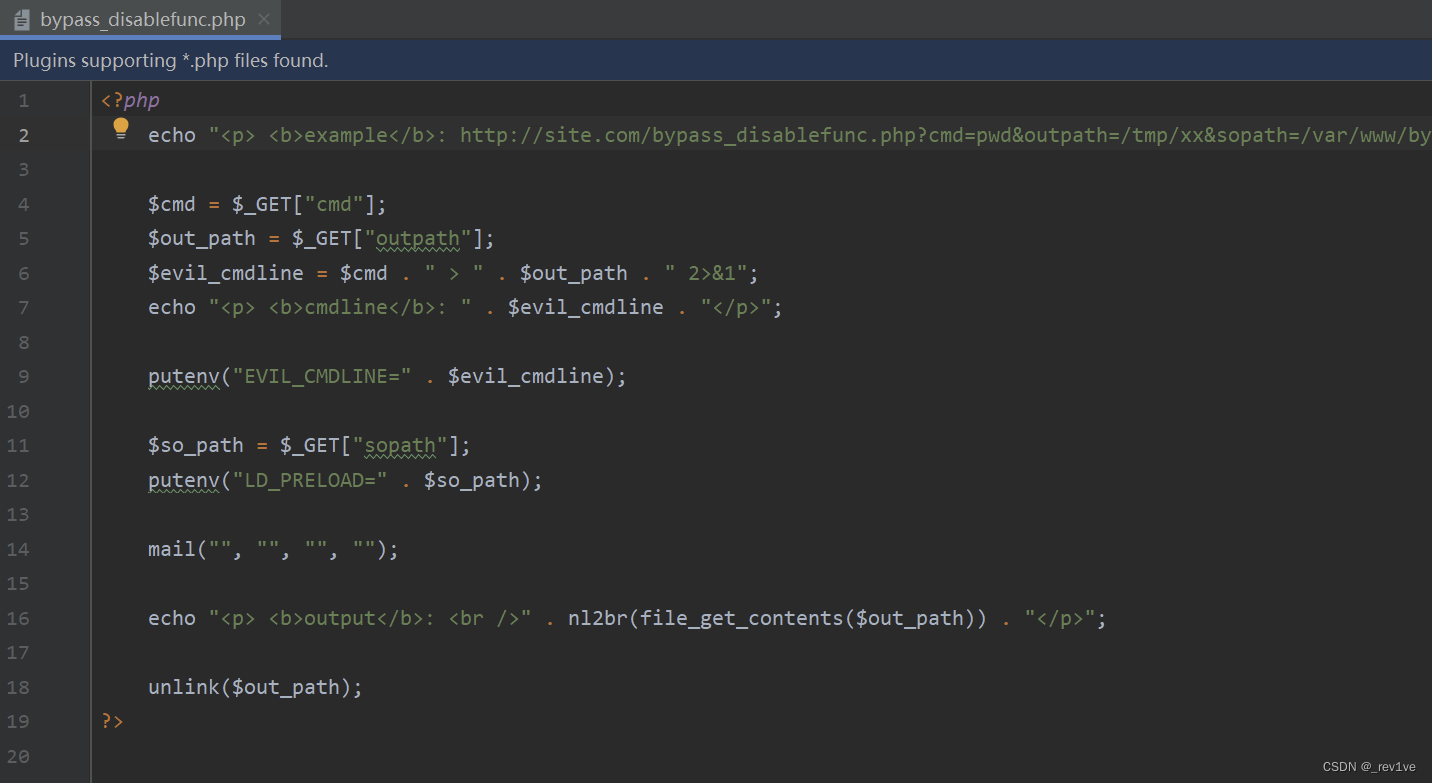Click line number 1 in gutter
The width and height of the screenshot is (1432, 783).
(23, 100)
